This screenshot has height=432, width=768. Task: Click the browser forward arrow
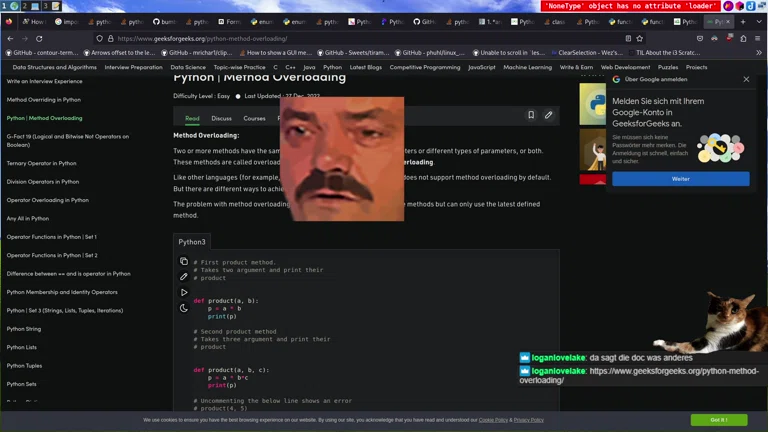(24, 39)
